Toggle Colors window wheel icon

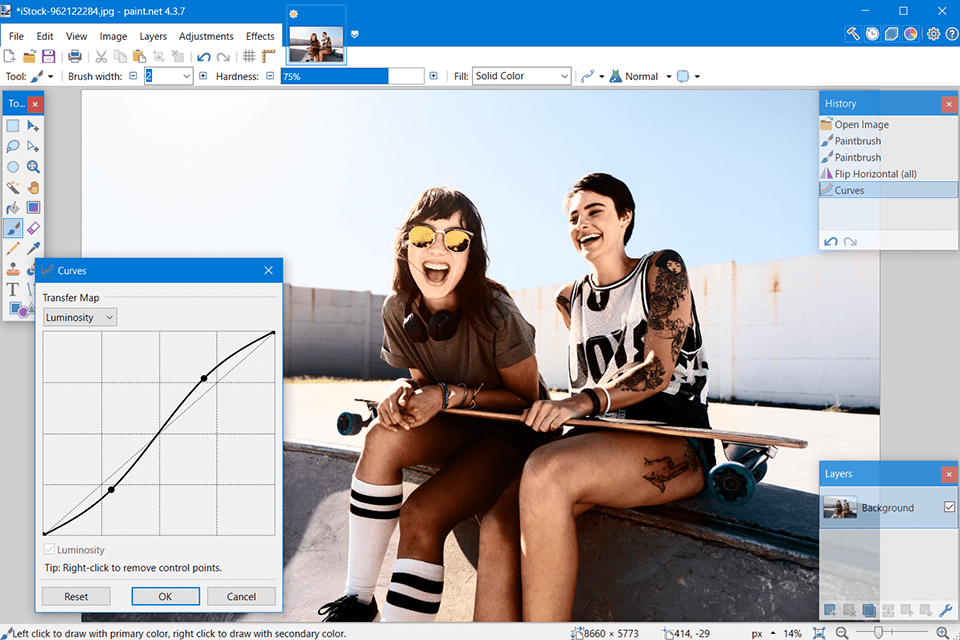tap(910, 34)
